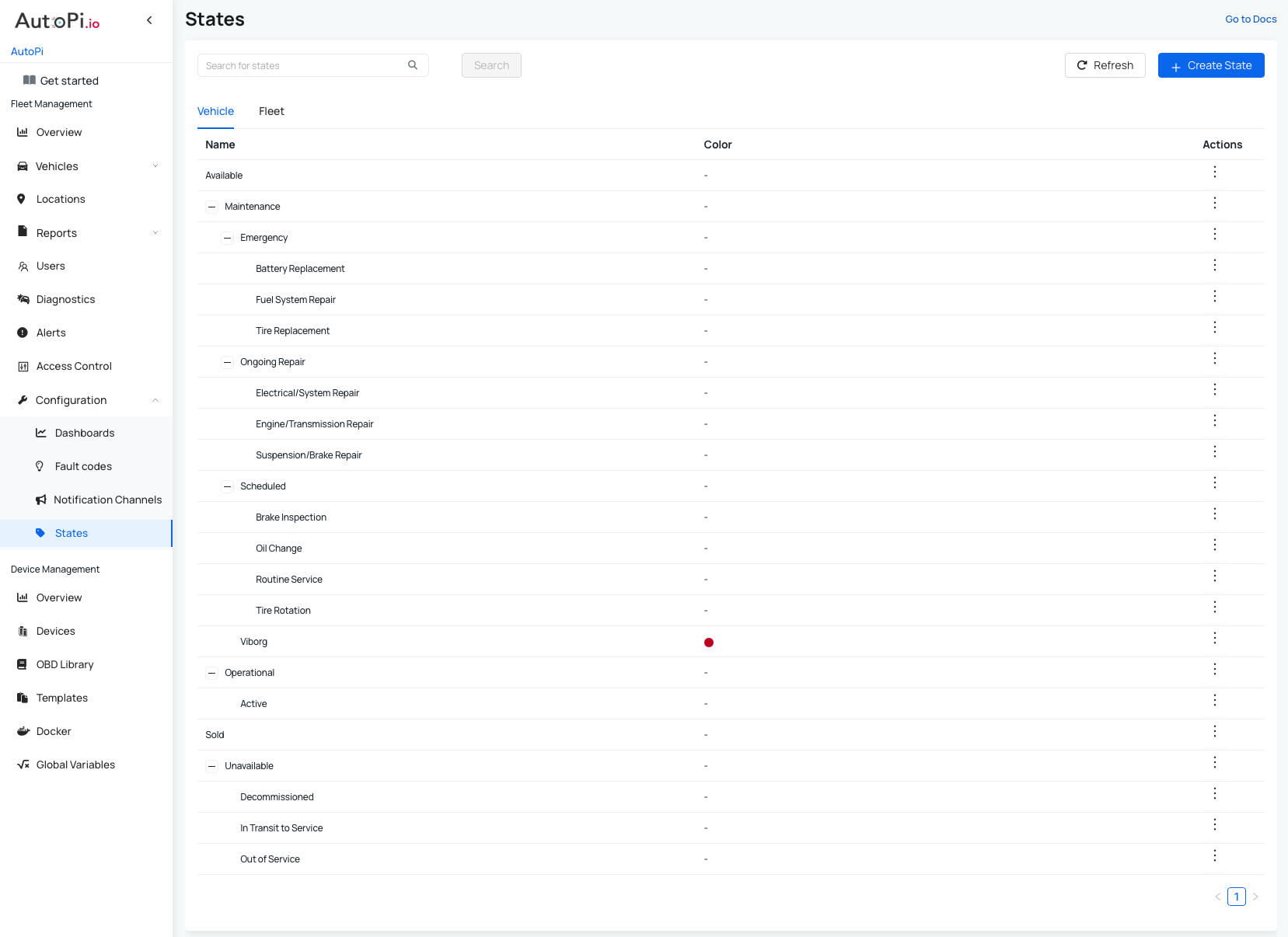Open Global Variables in sidebar
The width and height of the screenshot is (1288, 937).
(x=86, y=765)
